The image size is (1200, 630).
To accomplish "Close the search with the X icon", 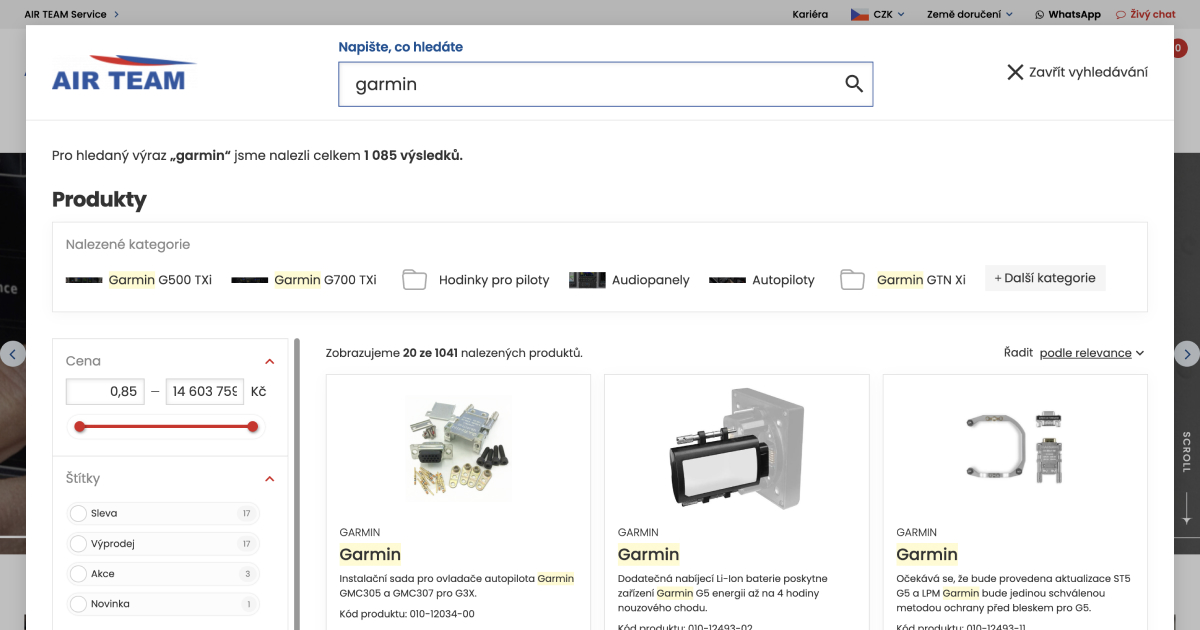I will pos(1015,72).
